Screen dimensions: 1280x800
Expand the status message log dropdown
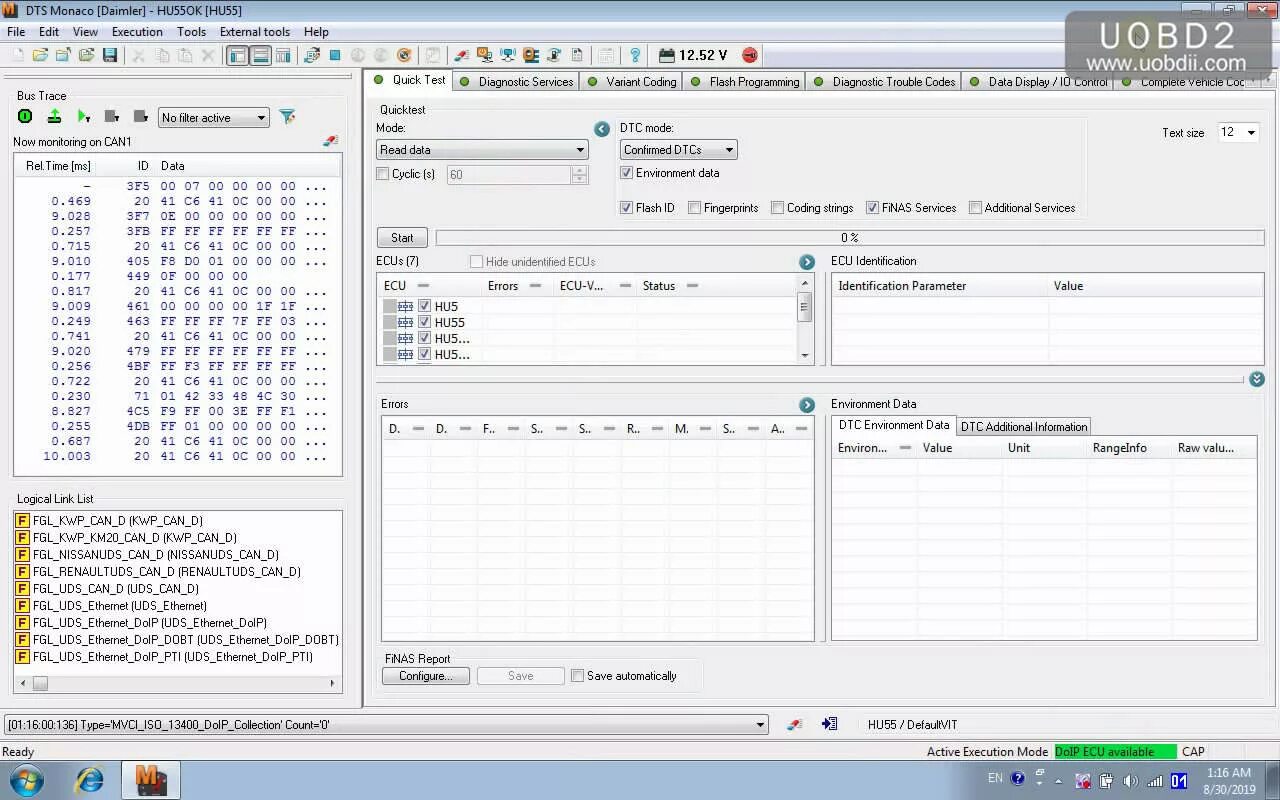760,725
